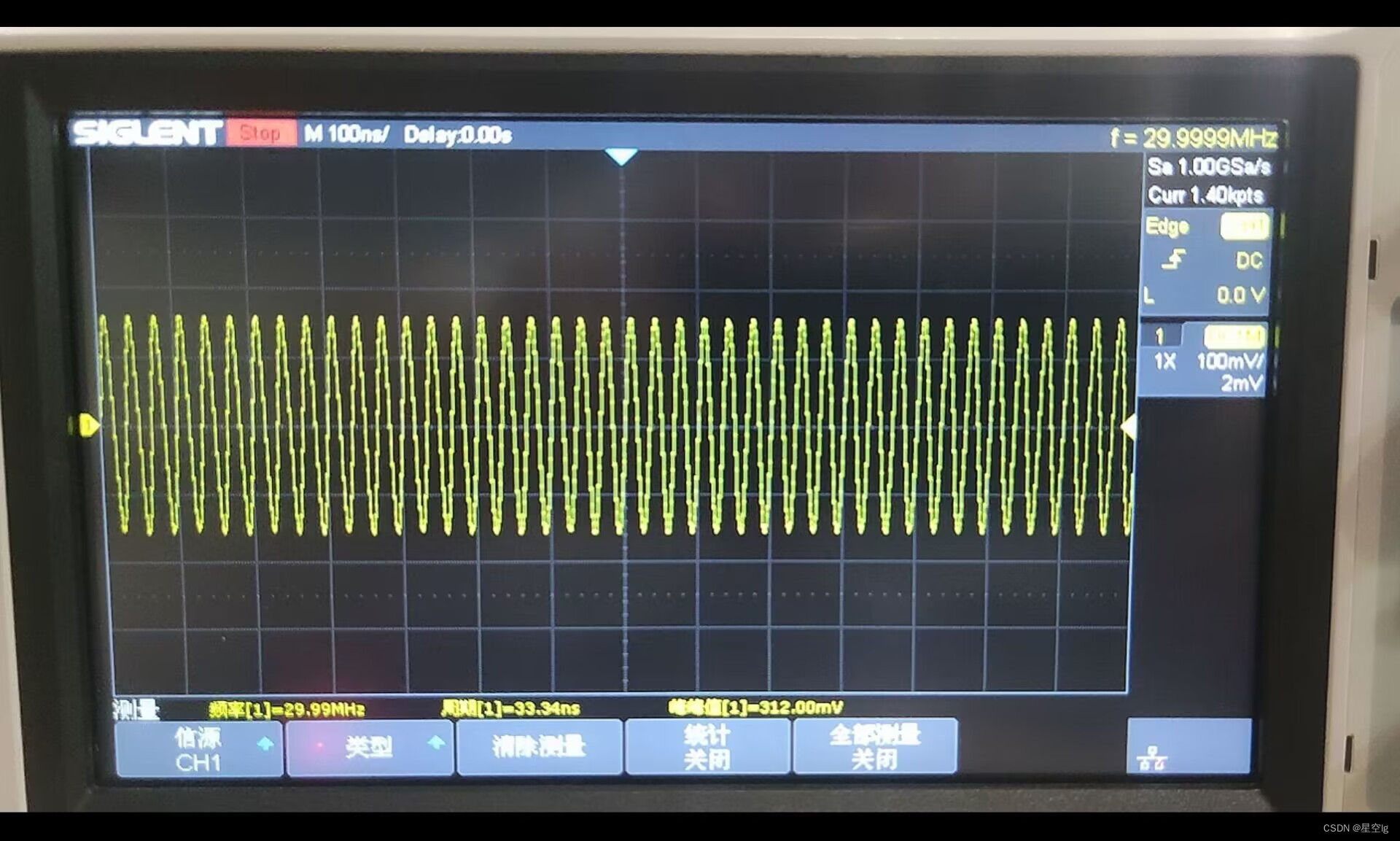Click the SIGLENT logo at top left
1400x841 pixels.
[x=146, y=133]
